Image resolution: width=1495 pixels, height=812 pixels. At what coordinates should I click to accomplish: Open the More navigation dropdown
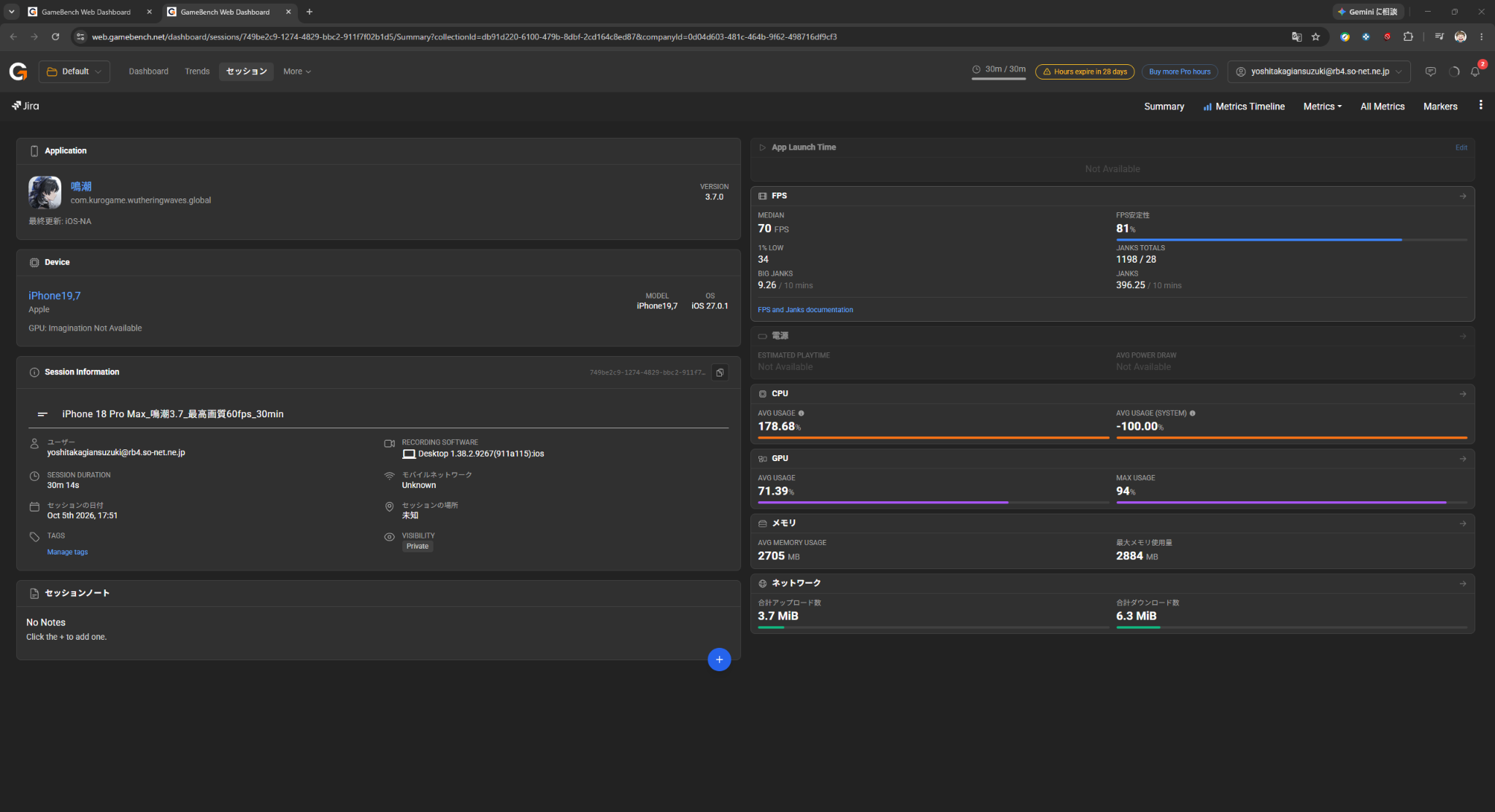[x=297, y=71]
